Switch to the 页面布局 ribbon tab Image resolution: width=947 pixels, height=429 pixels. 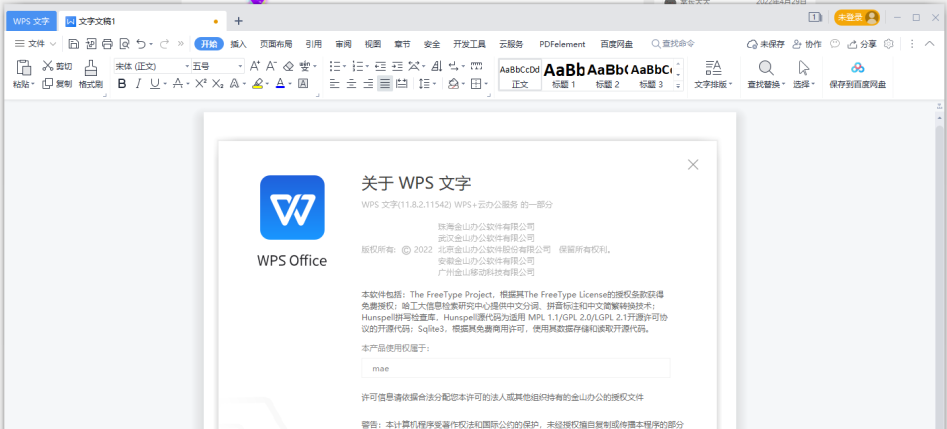pyautogui.click(x=276, y=44)
